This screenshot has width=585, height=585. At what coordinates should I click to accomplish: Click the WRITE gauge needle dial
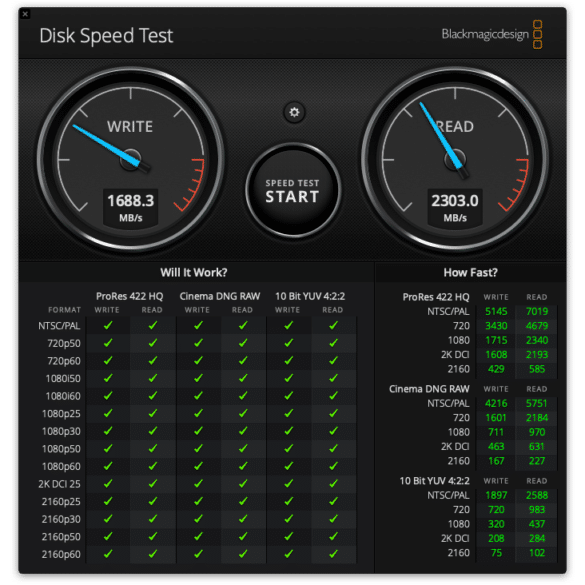click(x=130, y=160)
